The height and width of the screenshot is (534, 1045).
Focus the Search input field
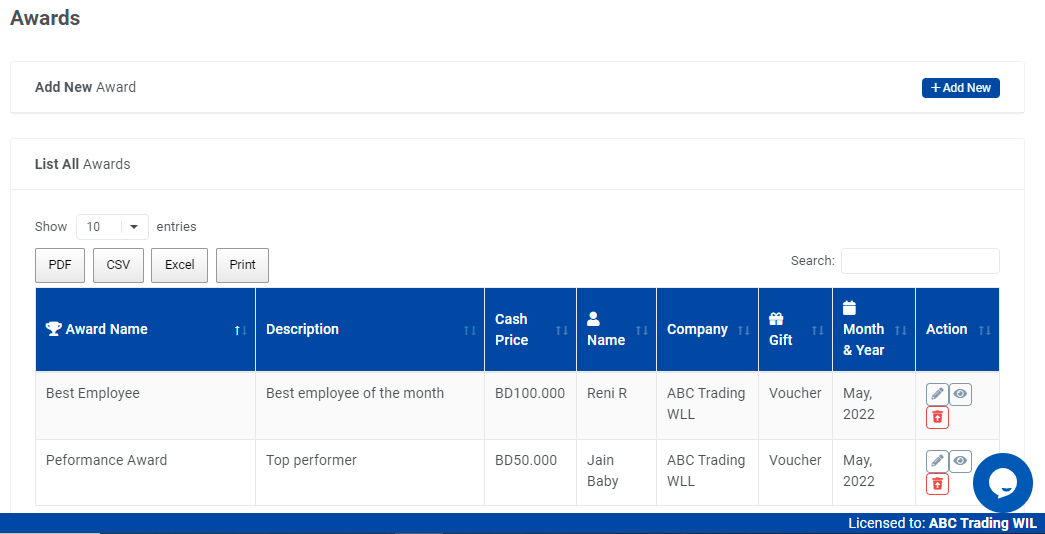pos(919,261)
